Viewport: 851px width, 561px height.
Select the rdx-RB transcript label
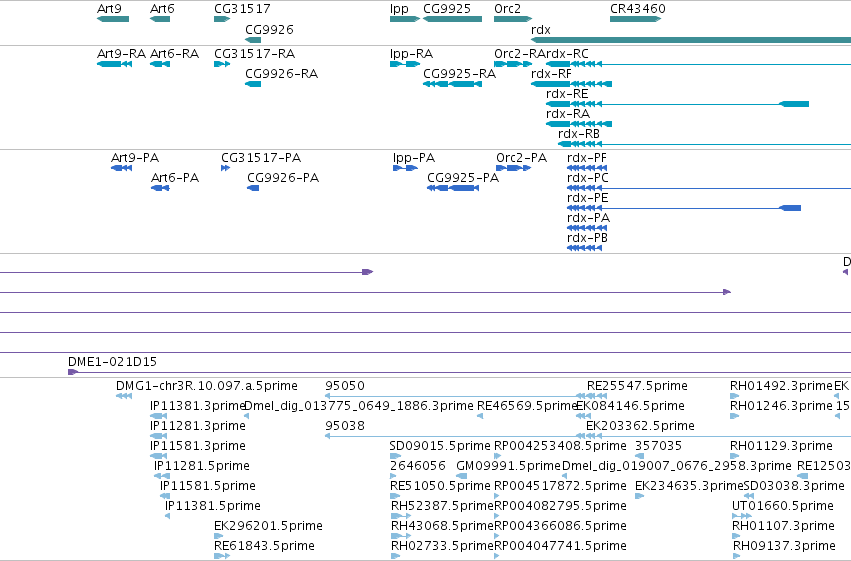pyautogui.click(x=579, y=134)
